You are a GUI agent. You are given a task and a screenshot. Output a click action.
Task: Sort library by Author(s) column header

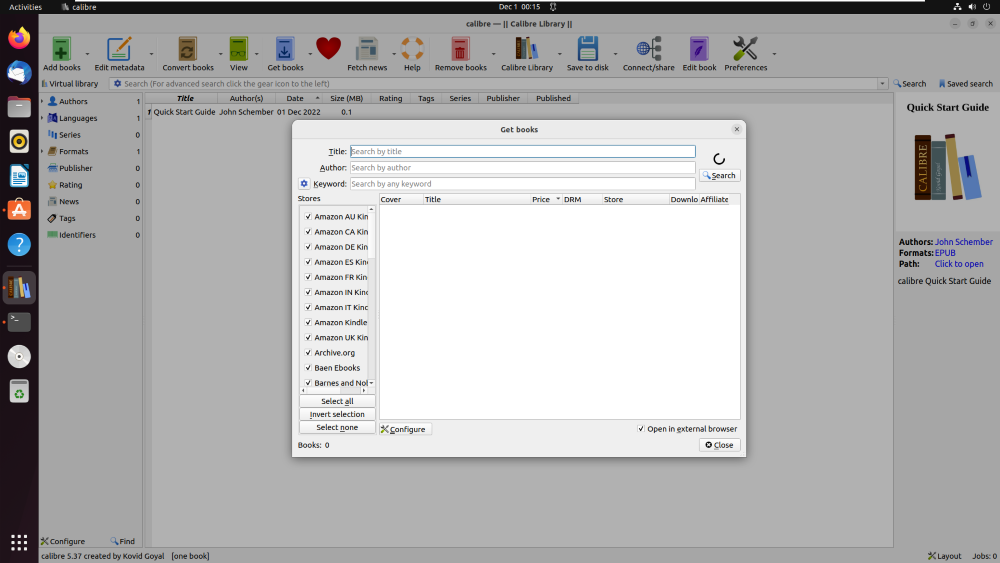(x=246, y=98)
